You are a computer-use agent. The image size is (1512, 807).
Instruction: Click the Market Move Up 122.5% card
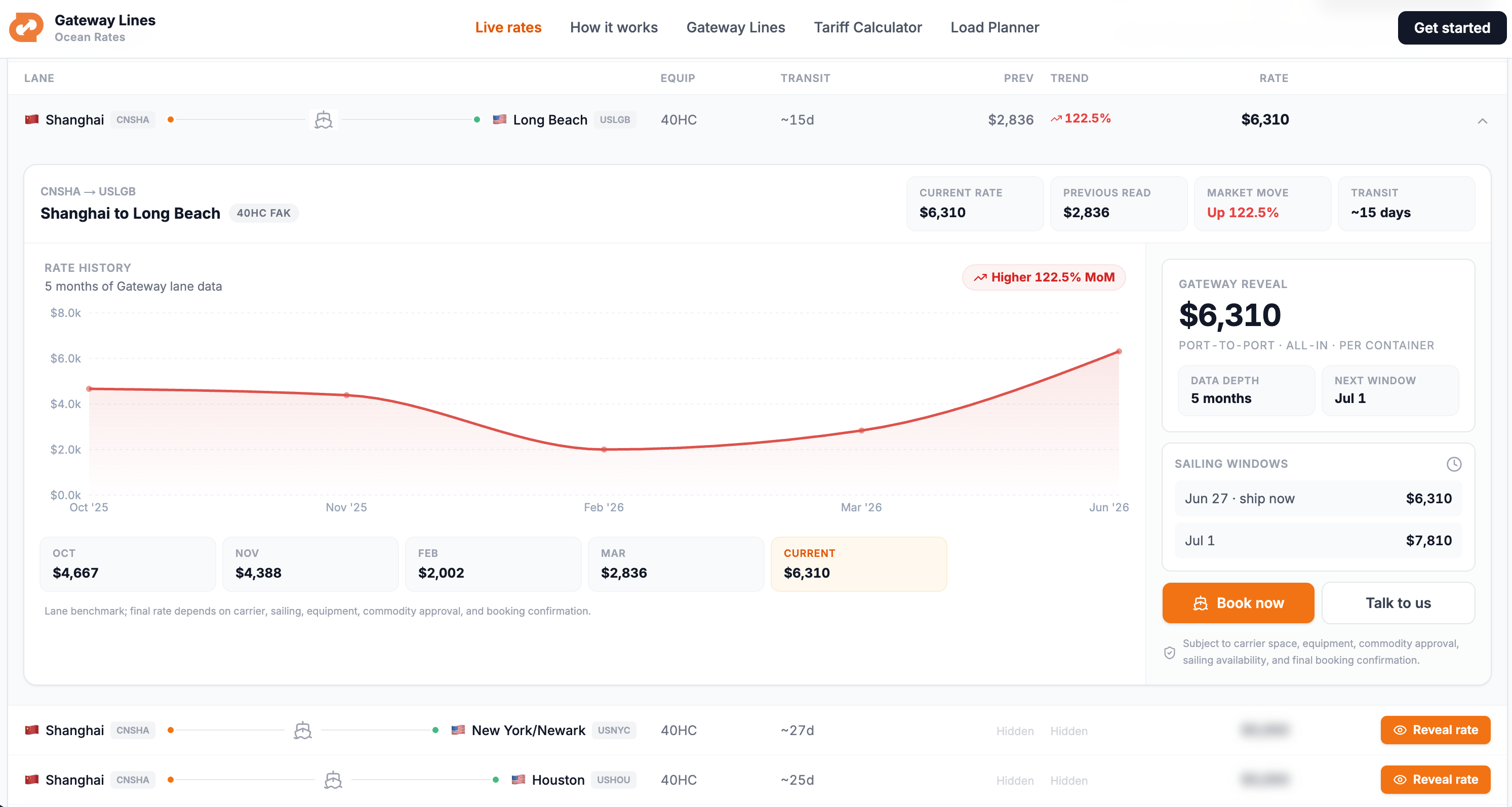1262,204
